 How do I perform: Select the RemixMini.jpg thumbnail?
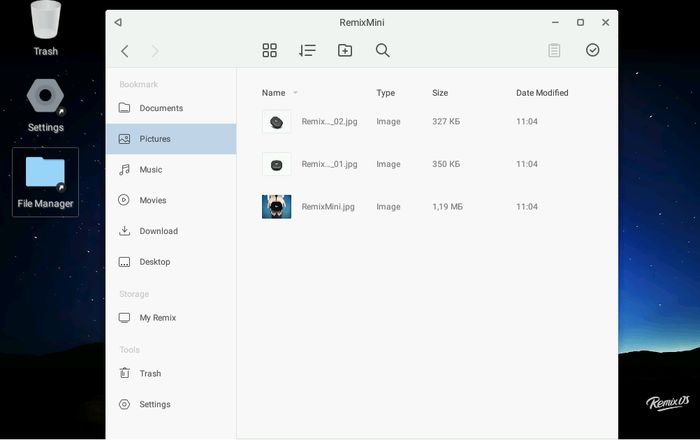(x=276, y=207)
